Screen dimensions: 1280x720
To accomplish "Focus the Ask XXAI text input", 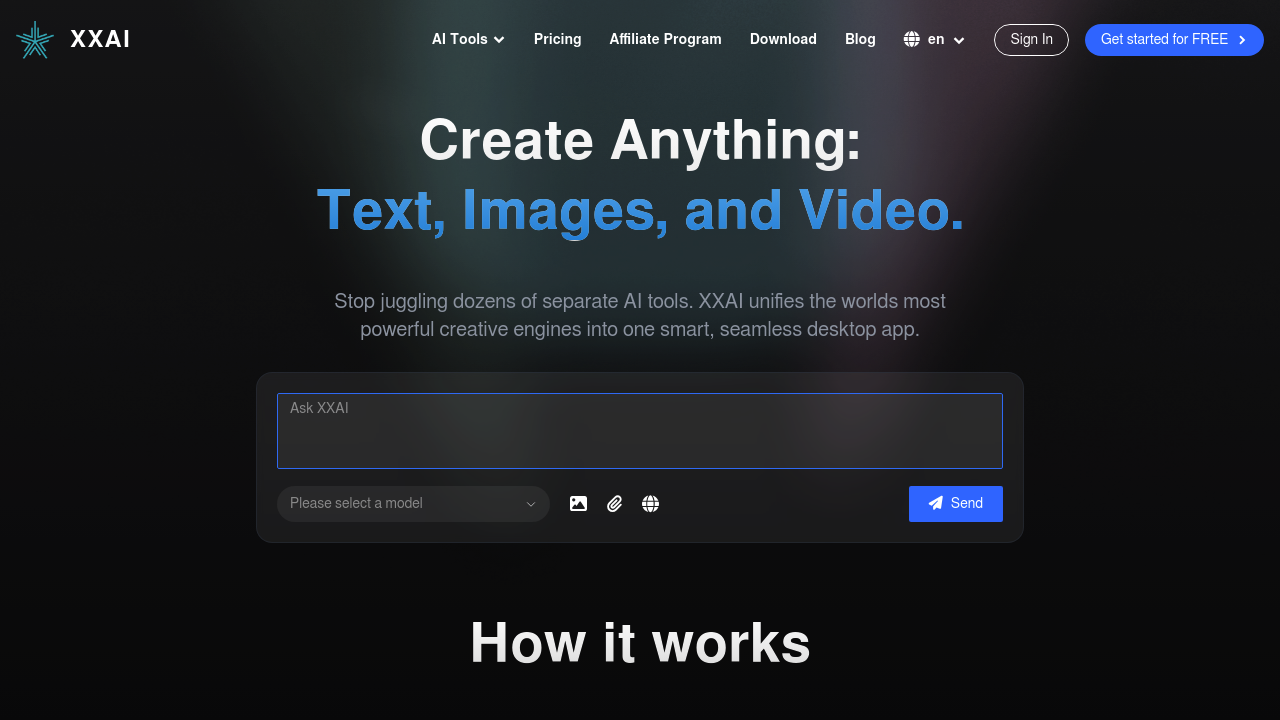I will (x=640, y=431).
